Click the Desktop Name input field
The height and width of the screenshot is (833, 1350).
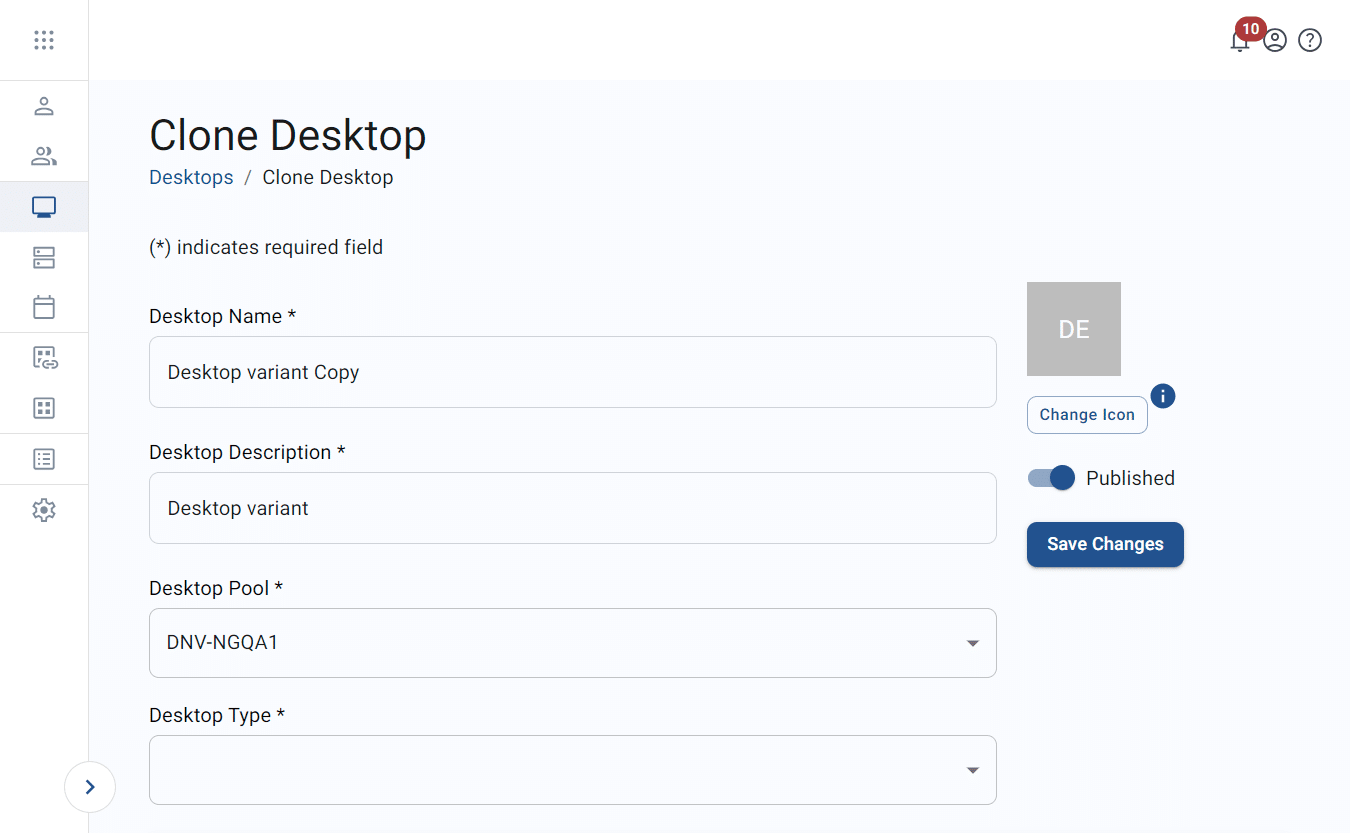[x=573, y=372]
